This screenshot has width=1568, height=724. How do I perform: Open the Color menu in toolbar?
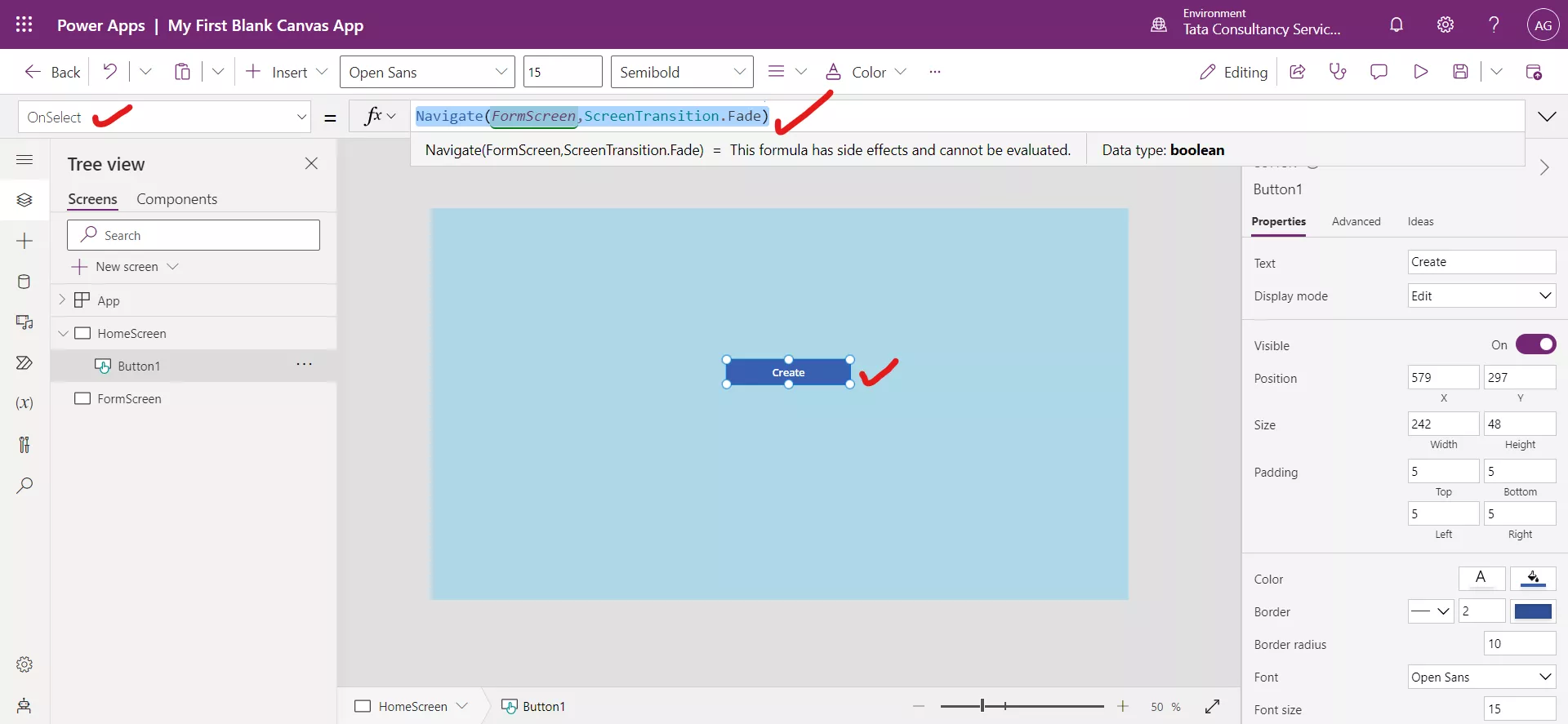click(866, 72)
